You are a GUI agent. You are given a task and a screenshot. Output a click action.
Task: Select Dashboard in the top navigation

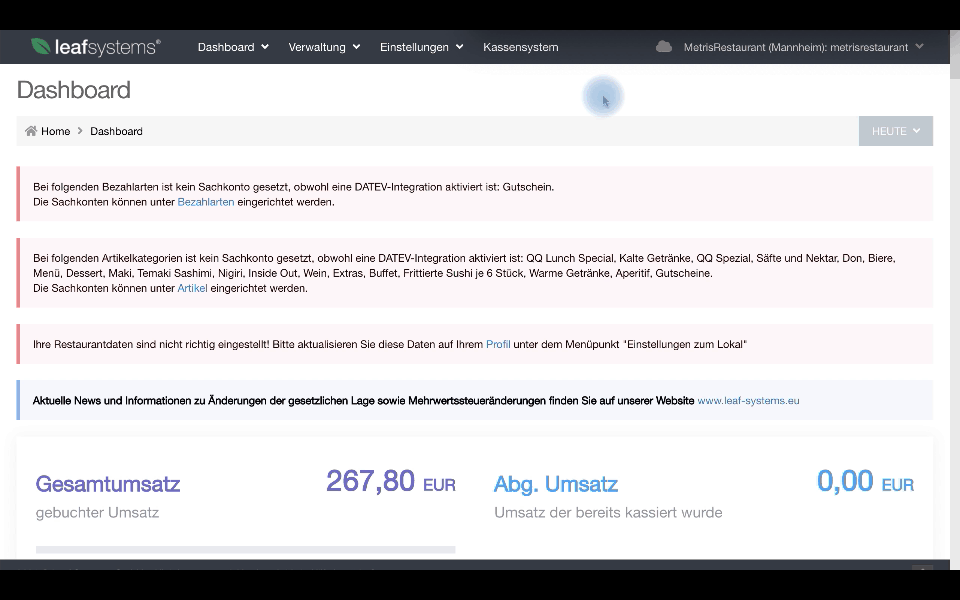click(x=226, y=46)
